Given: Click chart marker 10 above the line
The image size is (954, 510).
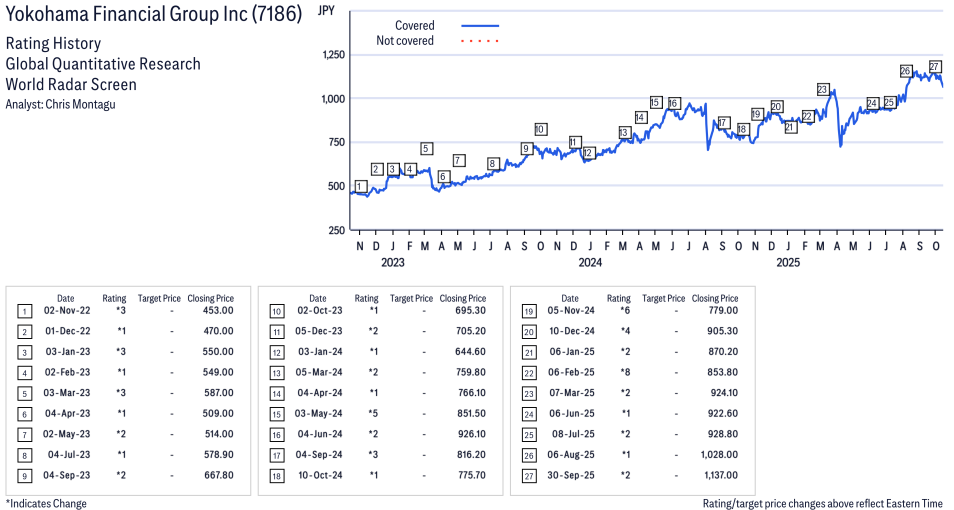Looking at the screenshot, I should click(540, 129).
